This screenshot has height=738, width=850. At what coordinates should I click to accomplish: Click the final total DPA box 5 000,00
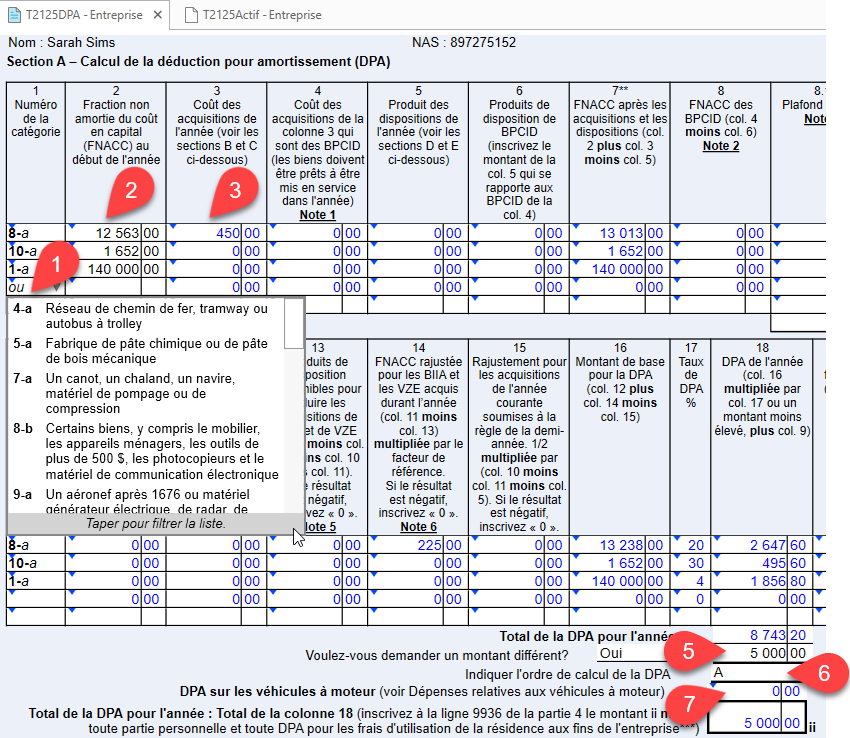[757, 717]
